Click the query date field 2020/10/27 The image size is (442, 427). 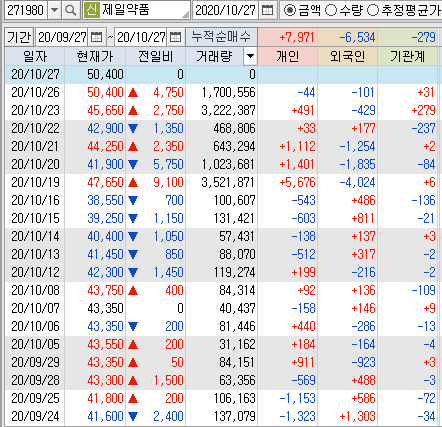click(226, 10)
